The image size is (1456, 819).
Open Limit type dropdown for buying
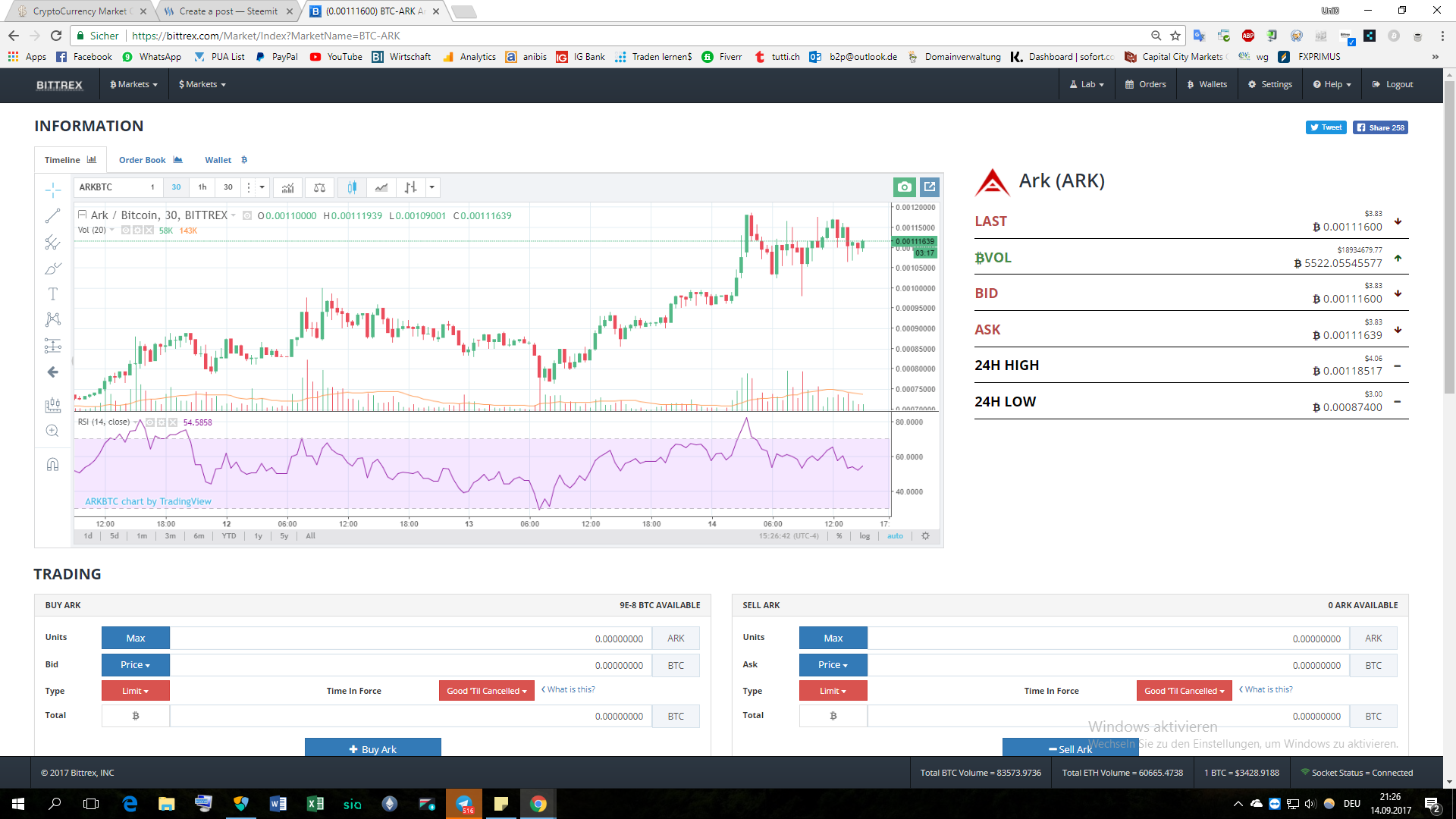[135, 691]
